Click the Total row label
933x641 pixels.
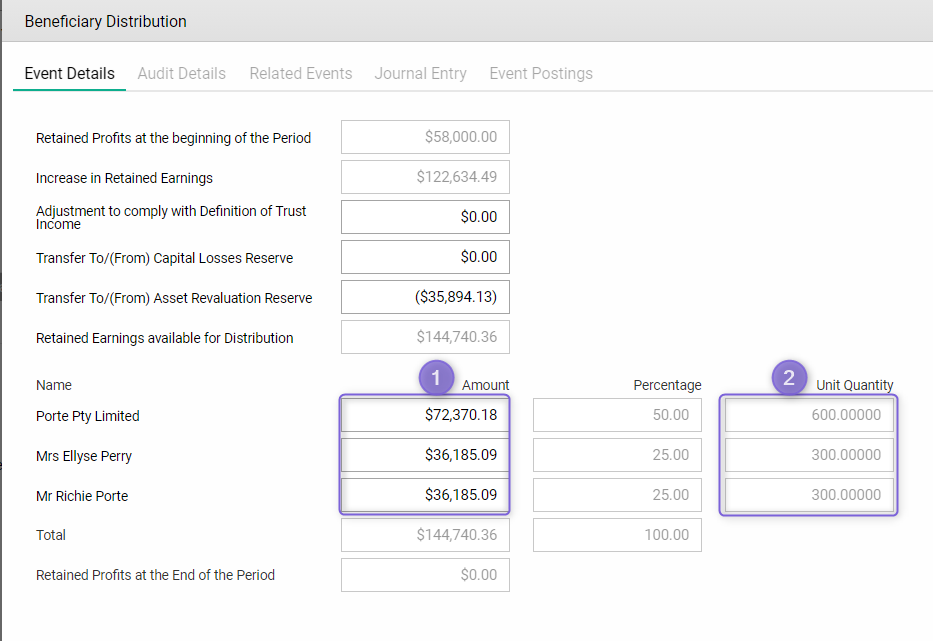click(51, 535)
